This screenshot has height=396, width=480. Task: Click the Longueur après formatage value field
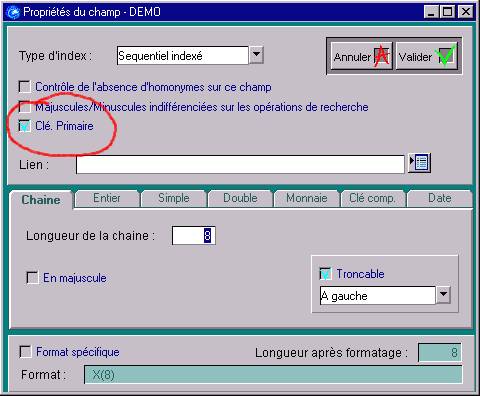(440, 352)
